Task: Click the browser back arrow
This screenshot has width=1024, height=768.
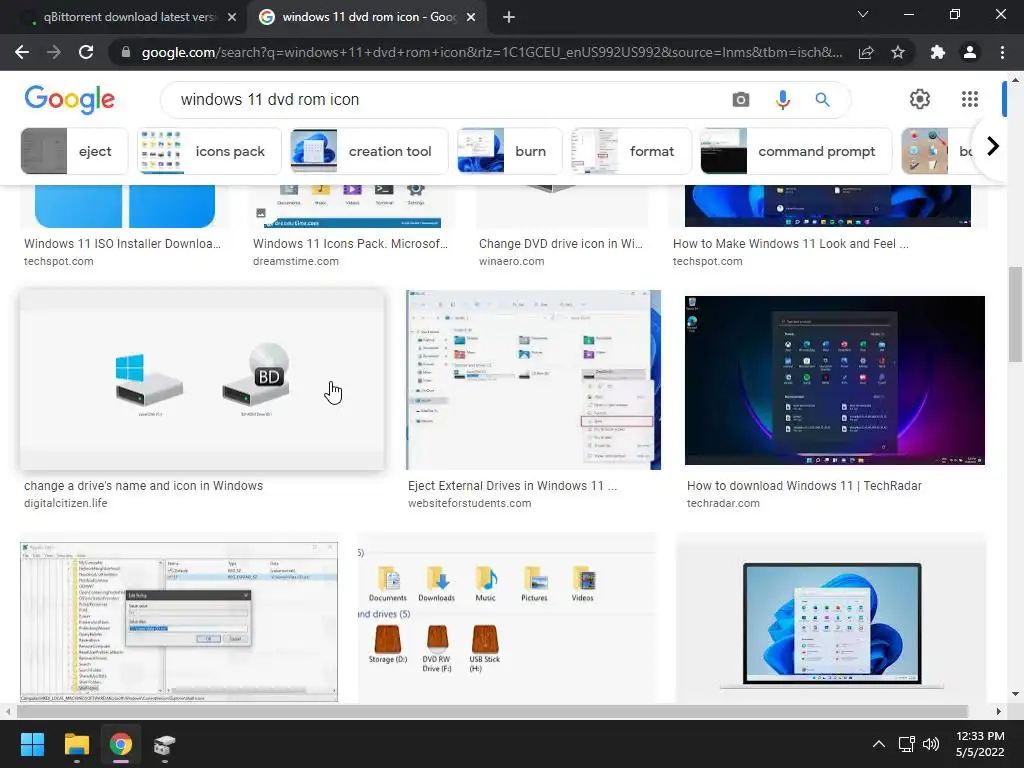Action: click(22, 52)
